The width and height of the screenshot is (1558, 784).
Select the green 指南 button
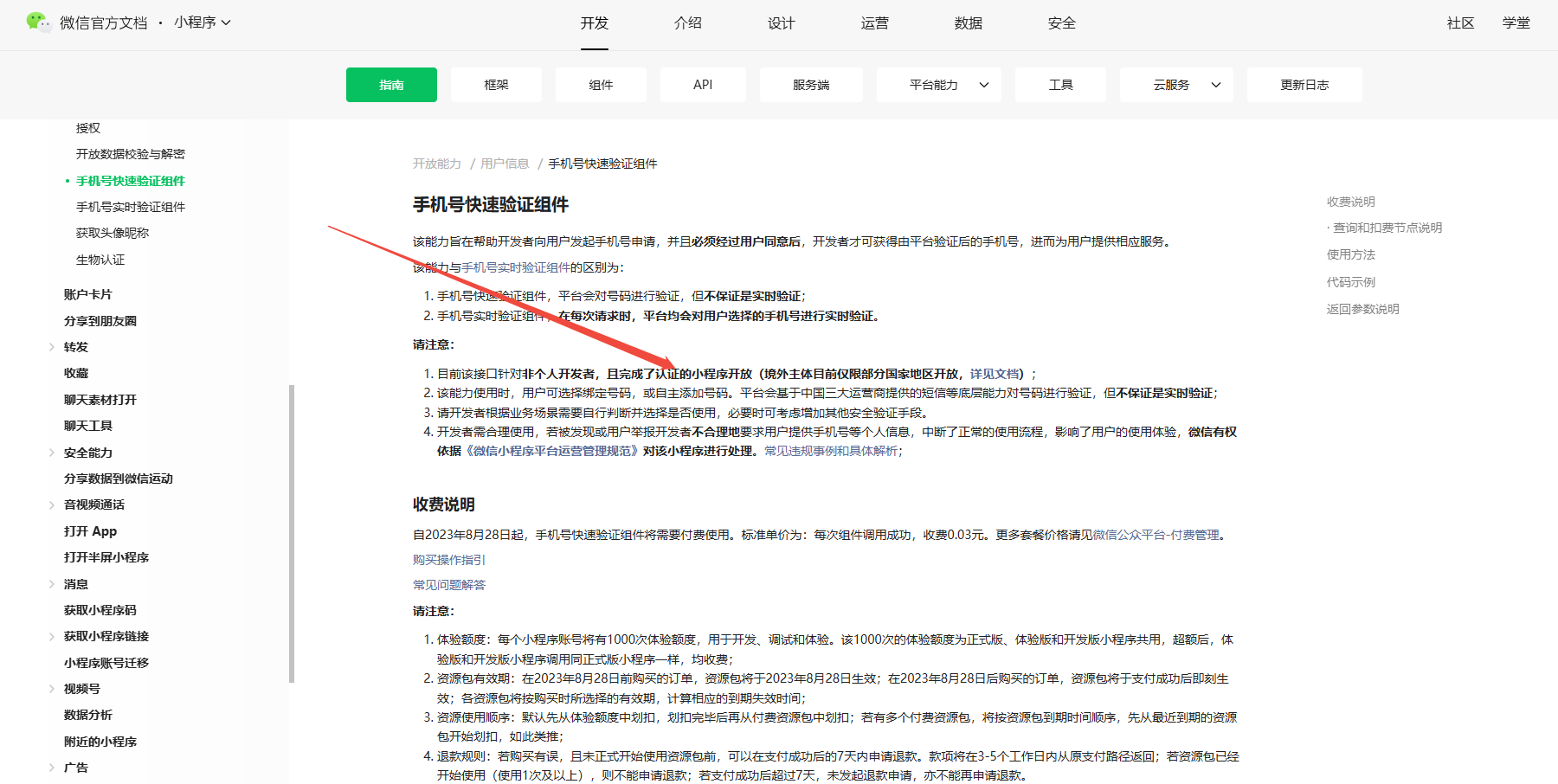click(391, 85)
